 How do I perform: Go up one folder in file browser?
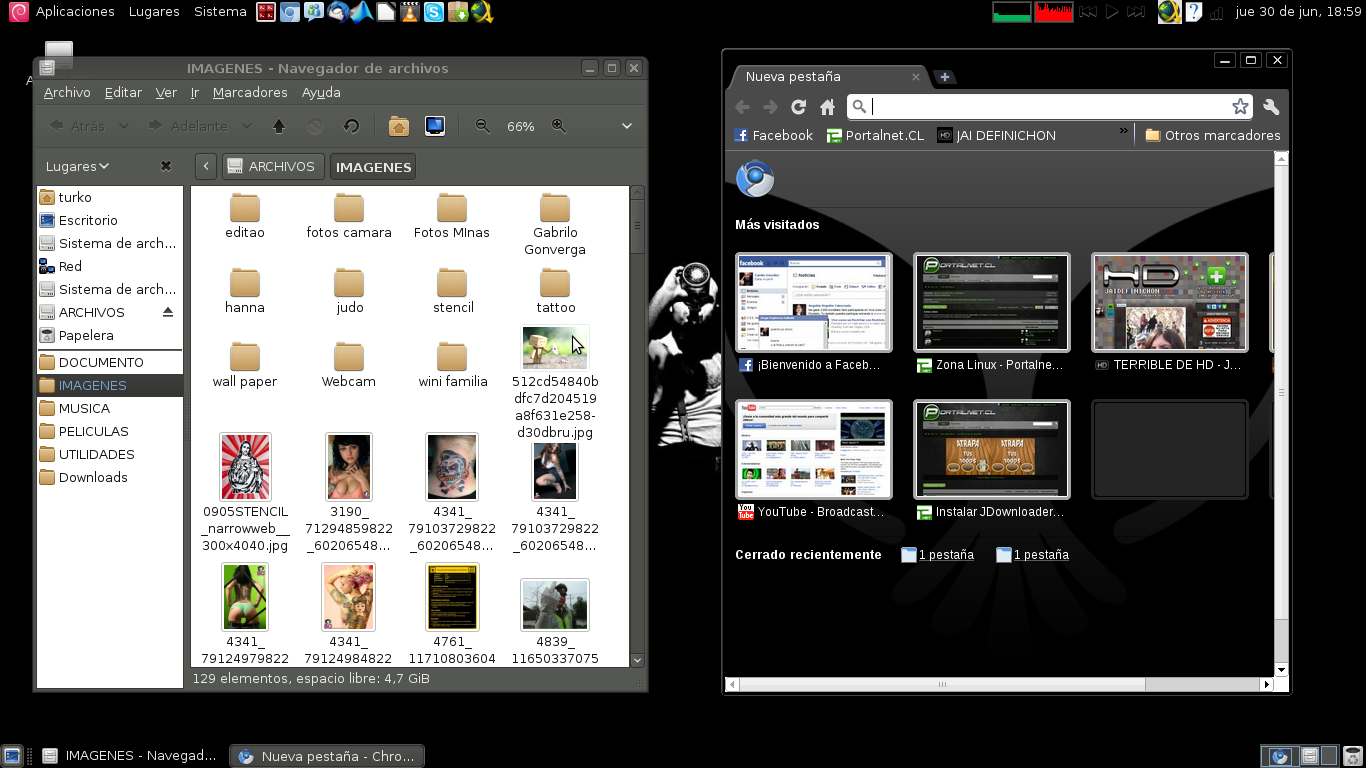click(279, 126)
